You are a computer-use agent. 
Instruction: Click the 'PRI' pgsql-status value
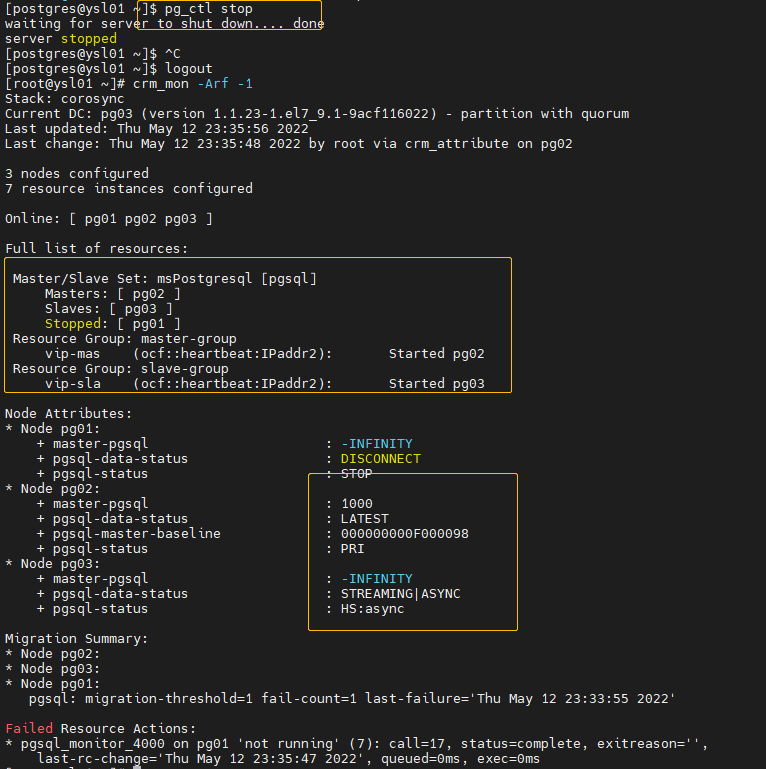coord(353,549)
